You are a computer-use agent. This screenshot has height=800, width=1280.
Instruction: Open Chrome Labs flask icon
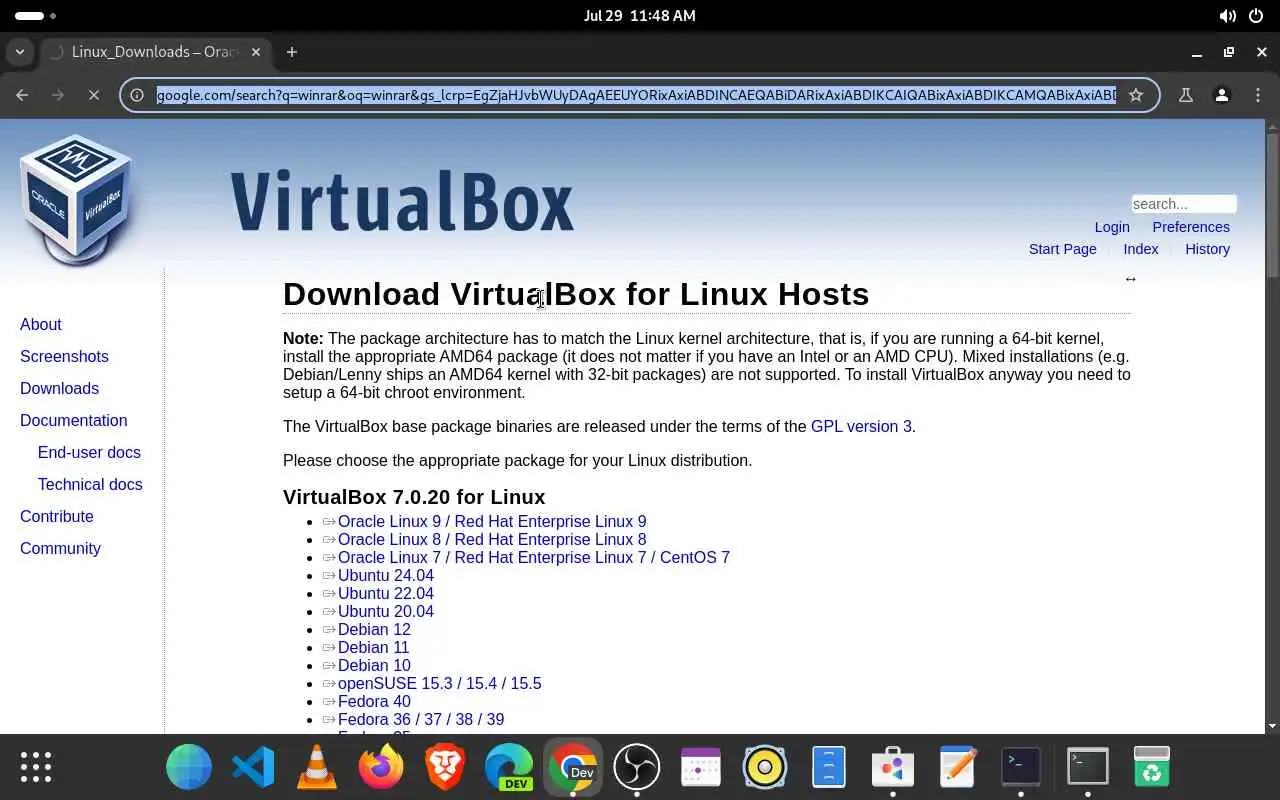1185,95
